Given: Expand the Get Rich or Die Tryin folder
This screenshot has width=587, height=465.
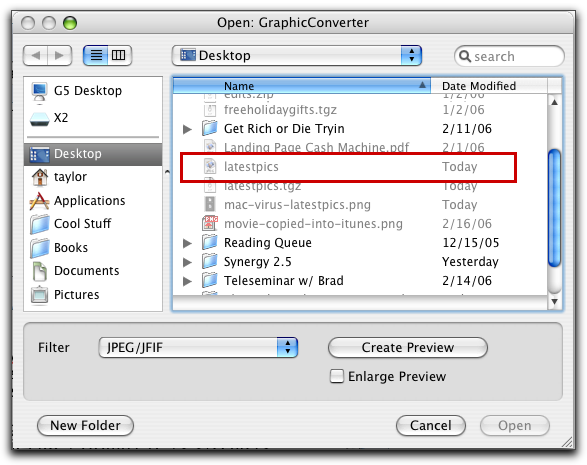Looking at the screenshot, I should click(x=188, y=129).
